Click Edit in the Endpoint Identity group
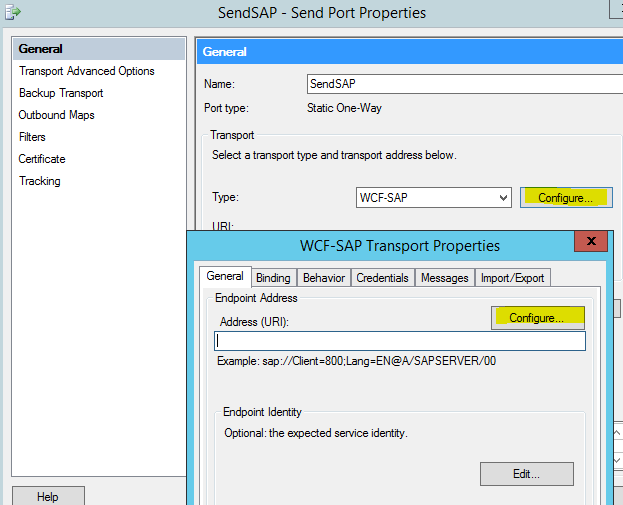Image resolution: width=623 pixels, height=505 pixels. pyautogui.click(x=526, y=474)
